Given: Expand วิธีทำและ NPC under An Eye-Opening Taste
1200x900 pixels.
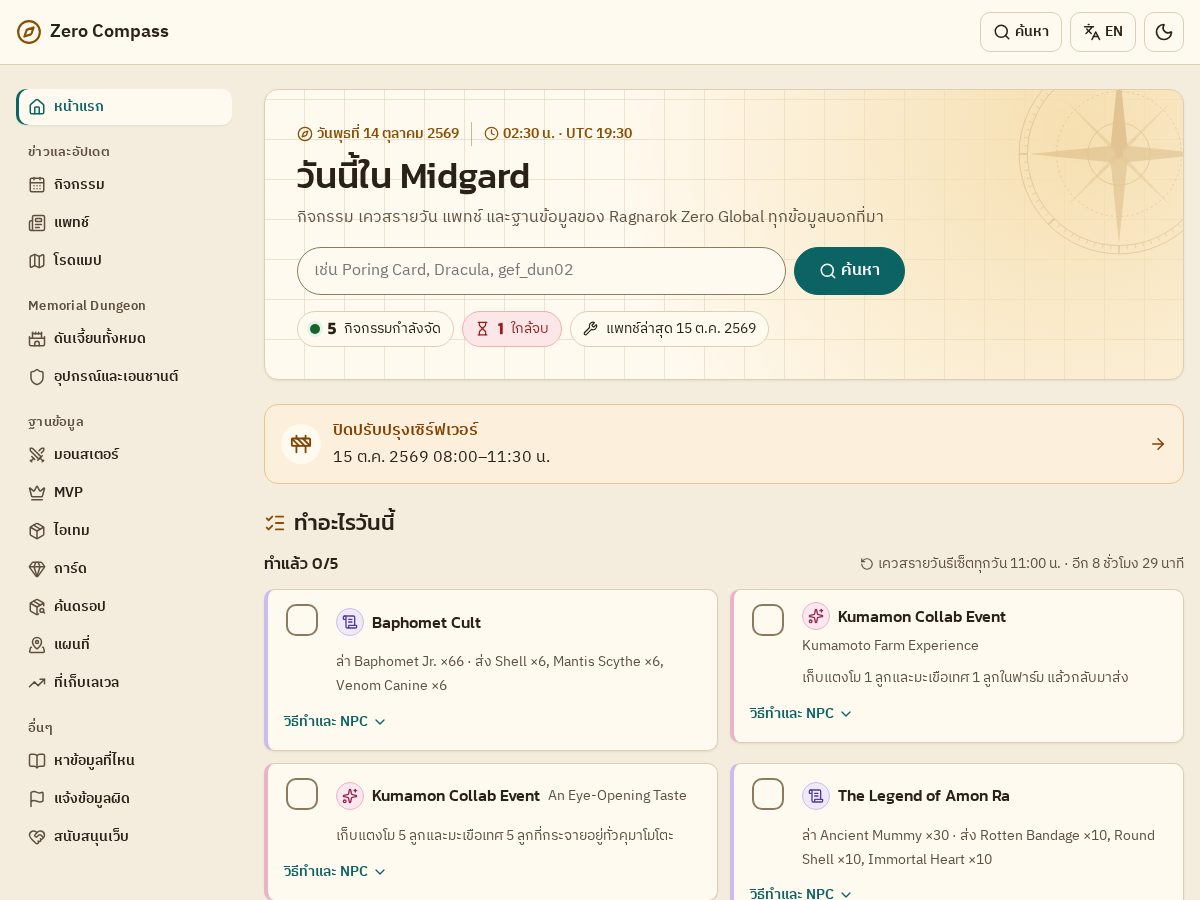Looking at the screenshot, I should (x=335, y=872).
